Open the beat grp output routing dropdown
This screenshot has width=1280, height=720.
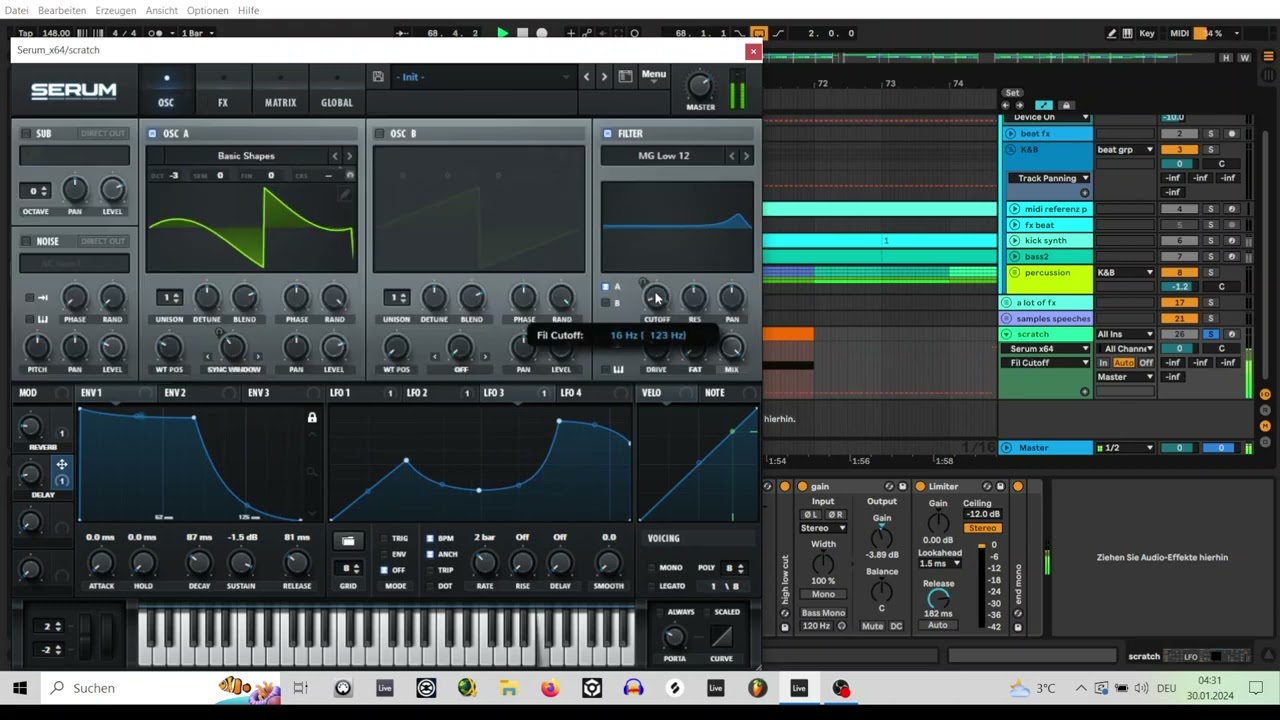tap(1125, 150)
